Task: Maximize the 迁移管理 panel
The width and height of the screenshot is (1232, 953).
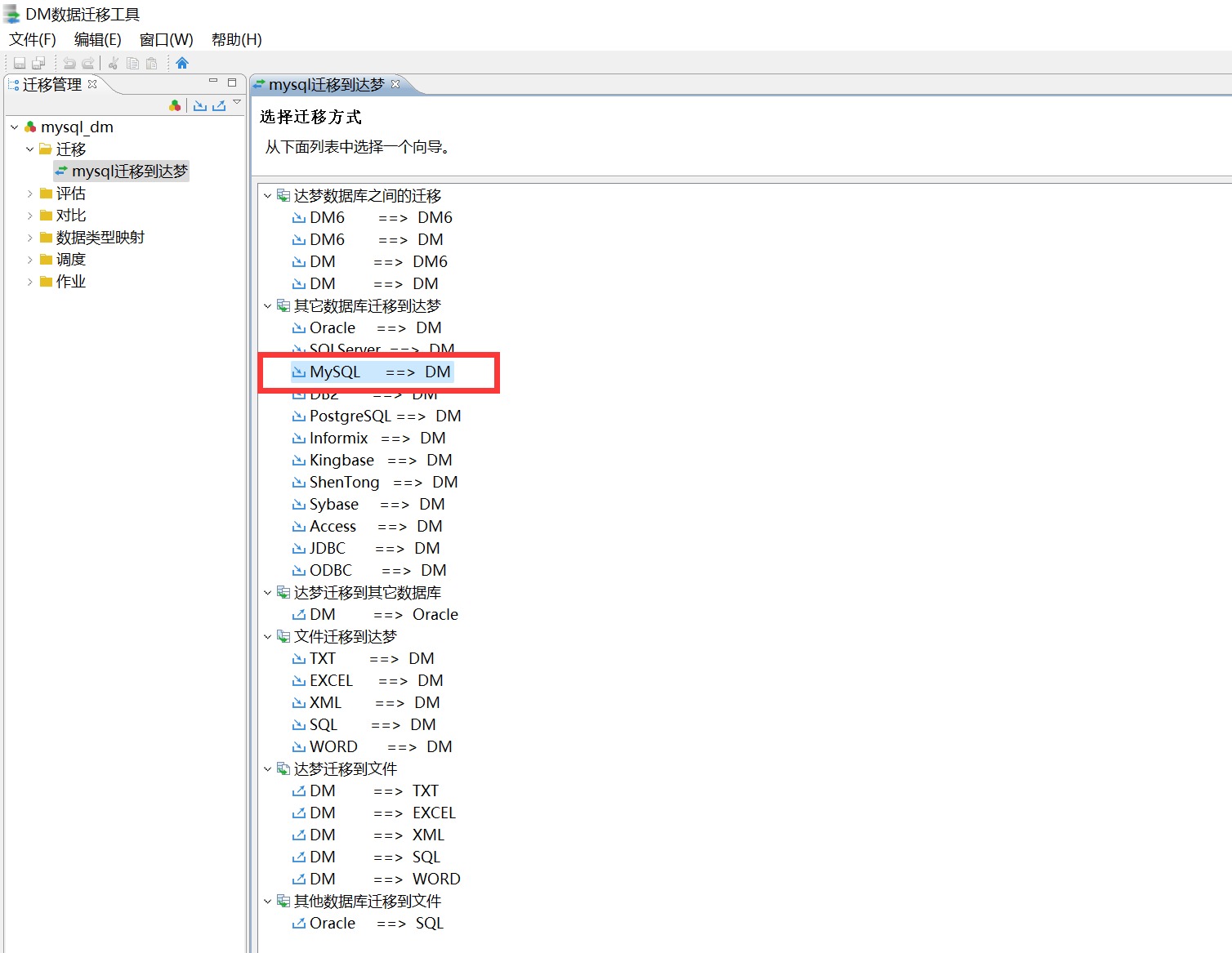Action: (232, 82)
